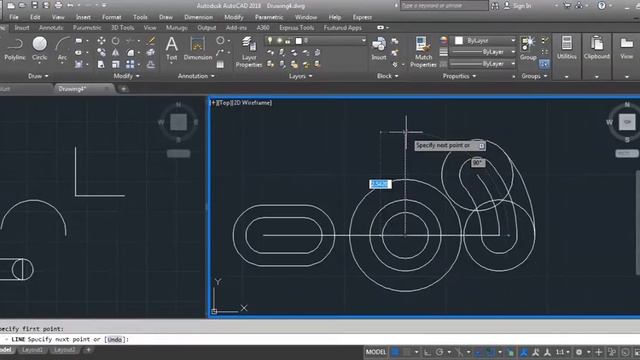Expand the Properties panel
The image size is (640, 360).
(459, 76)
